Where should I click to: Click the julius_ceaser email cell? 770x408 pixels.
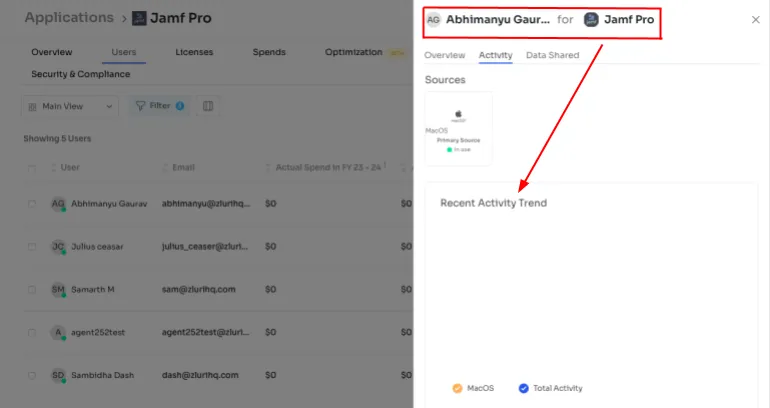[x=205, y=246]
